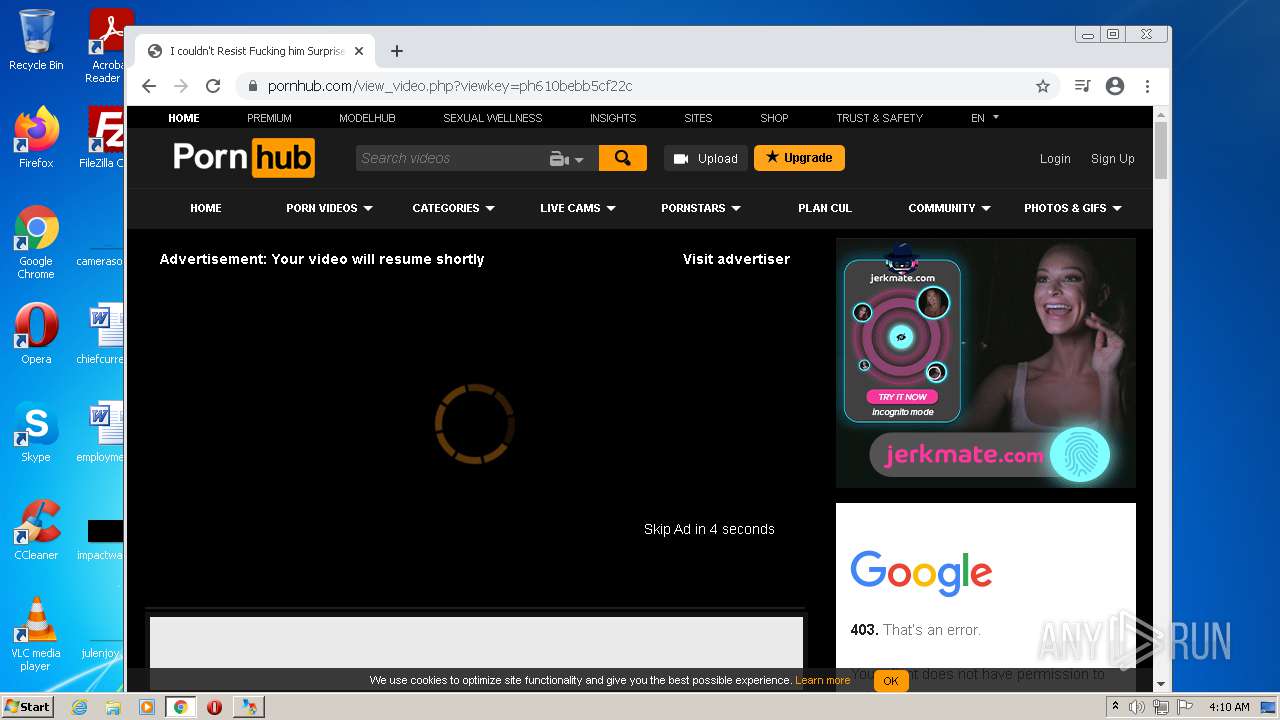Open the SEXUAL WELLNESS top link

(x=493, y=118)
